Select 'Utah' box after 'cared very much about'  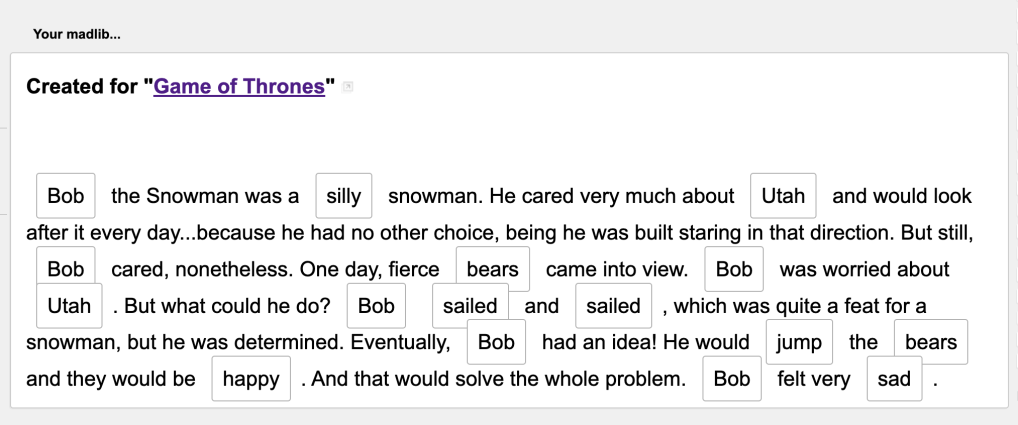click(x=783, y=195)
